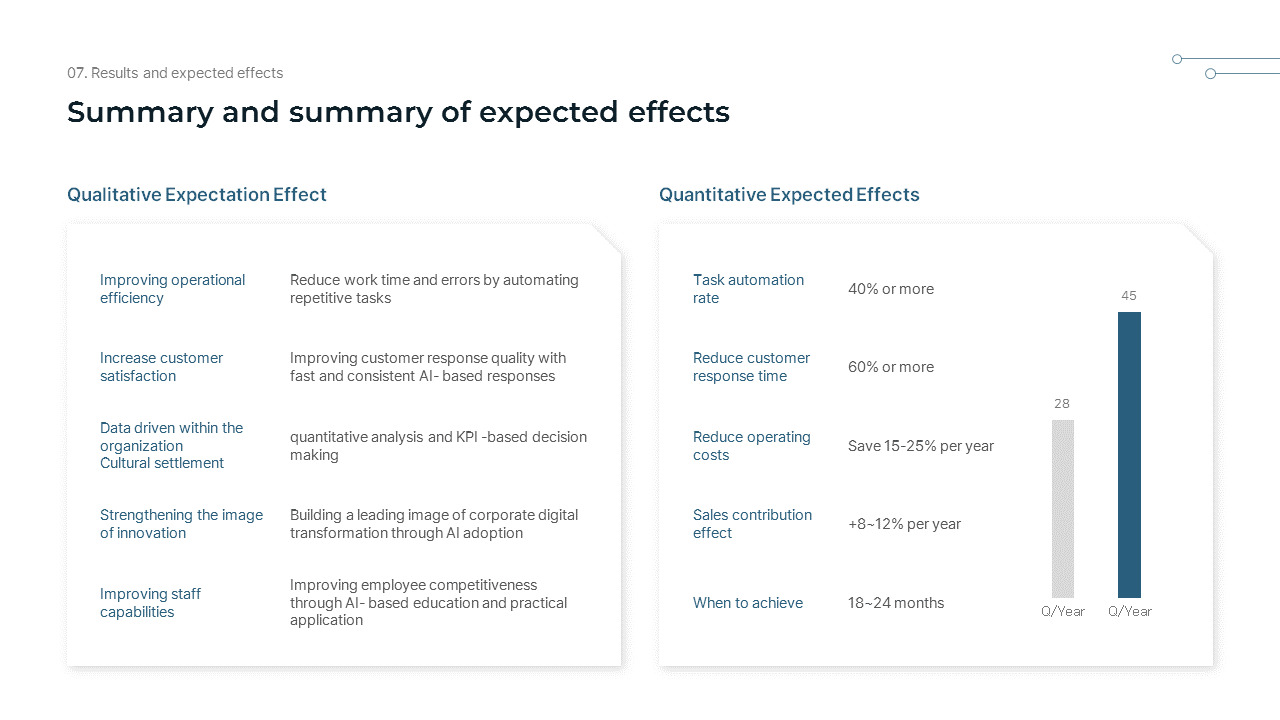Click the lower decorative circle at top right

[x=1210, y=74]
